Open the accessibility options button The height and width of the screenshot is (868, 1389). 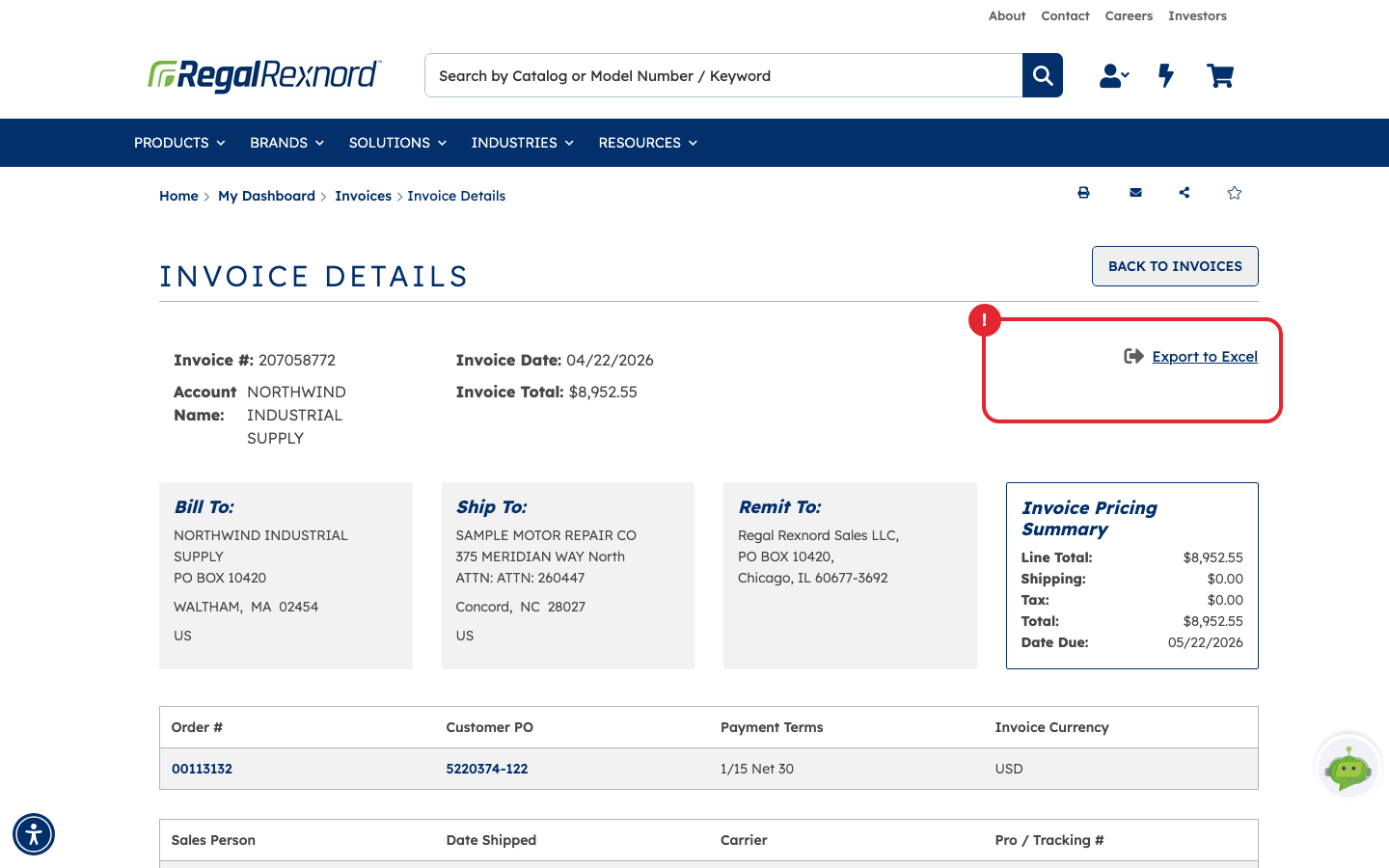click(34, 834)
